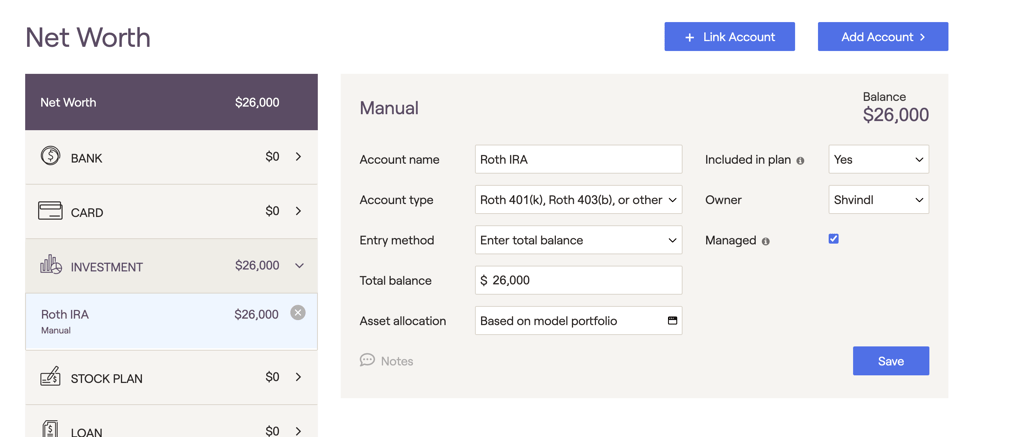
Task: Collapse the Investment section chevron
Action: pos(298,266)
